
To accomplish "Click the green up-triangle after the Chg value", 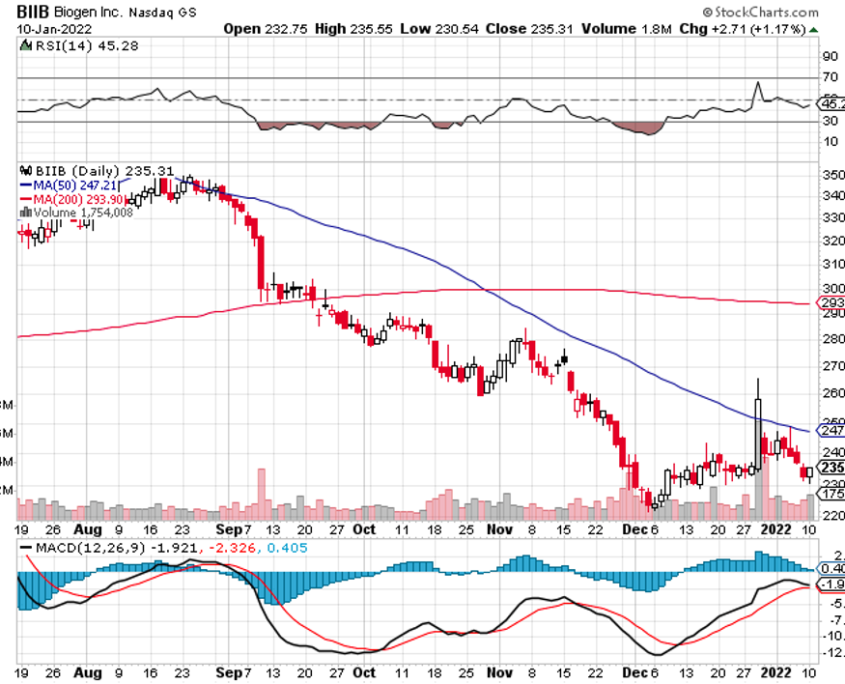I will 813,29.
